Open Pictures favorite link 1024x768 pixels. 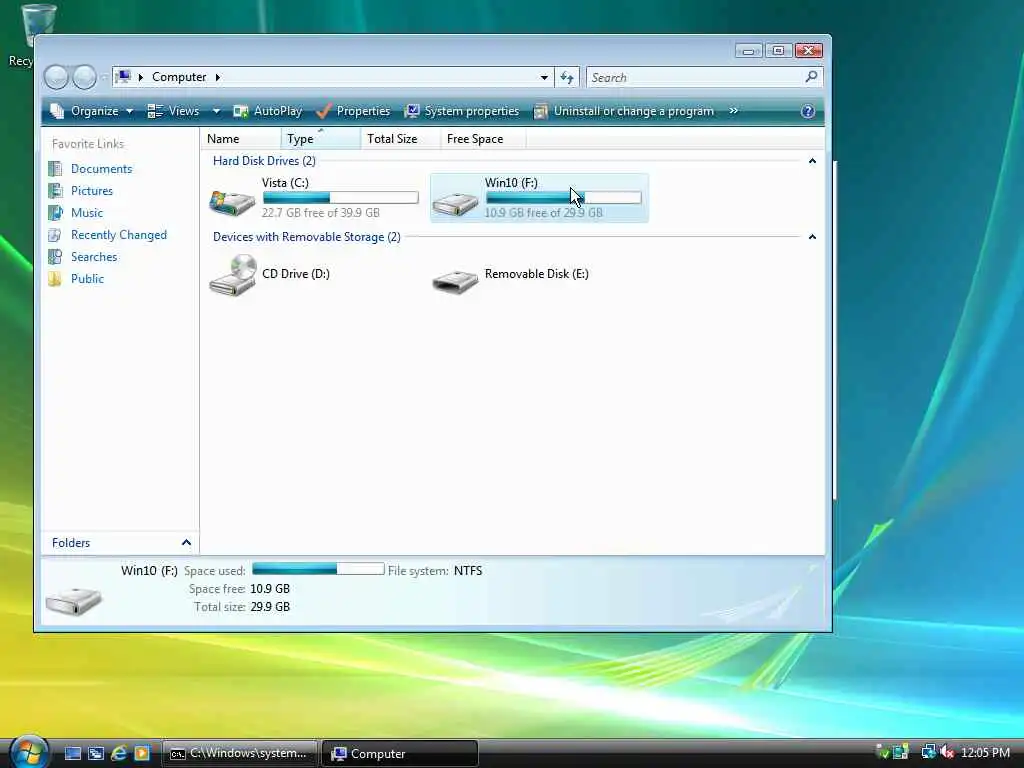(91, 191)
